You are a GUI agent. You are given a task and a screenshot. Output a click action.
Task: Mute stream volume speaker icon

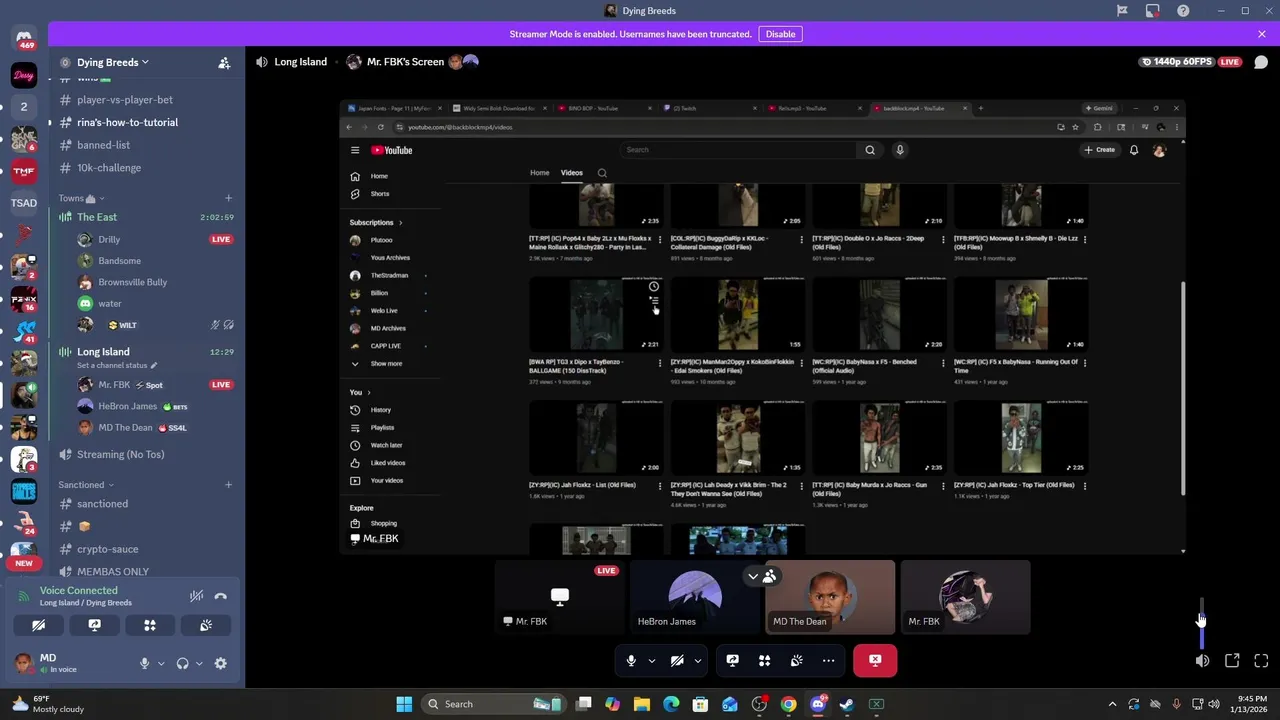tap(1202, 661)
